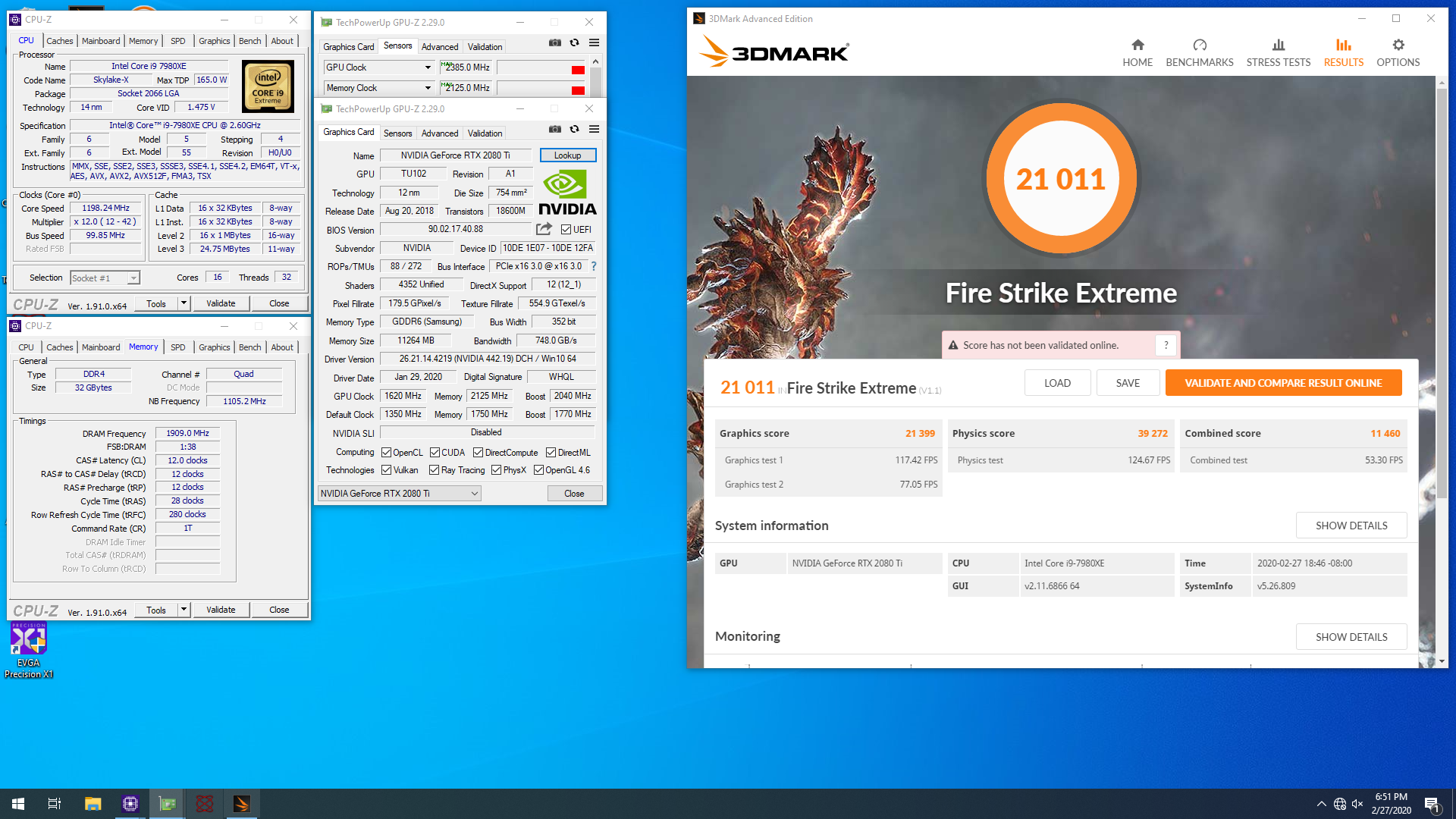Viewport: 1456px width, 819px height.
Task: Click the Lookup button in GPU-Z
Action: (x=568, y=155)
